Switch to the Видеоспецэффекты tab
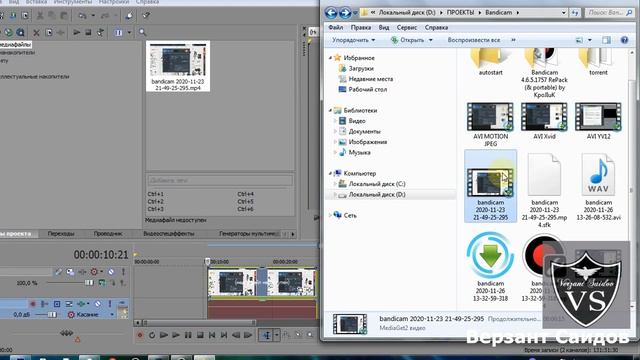640x360 pixels. (x=169, y=234)
